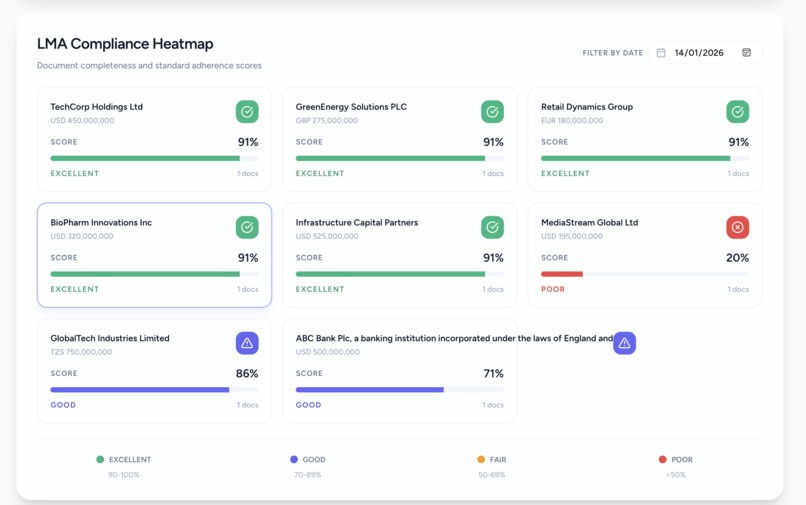
Task: Click GlobalTech Industries warning triangle icon
Action: click(x=247, y=343)
